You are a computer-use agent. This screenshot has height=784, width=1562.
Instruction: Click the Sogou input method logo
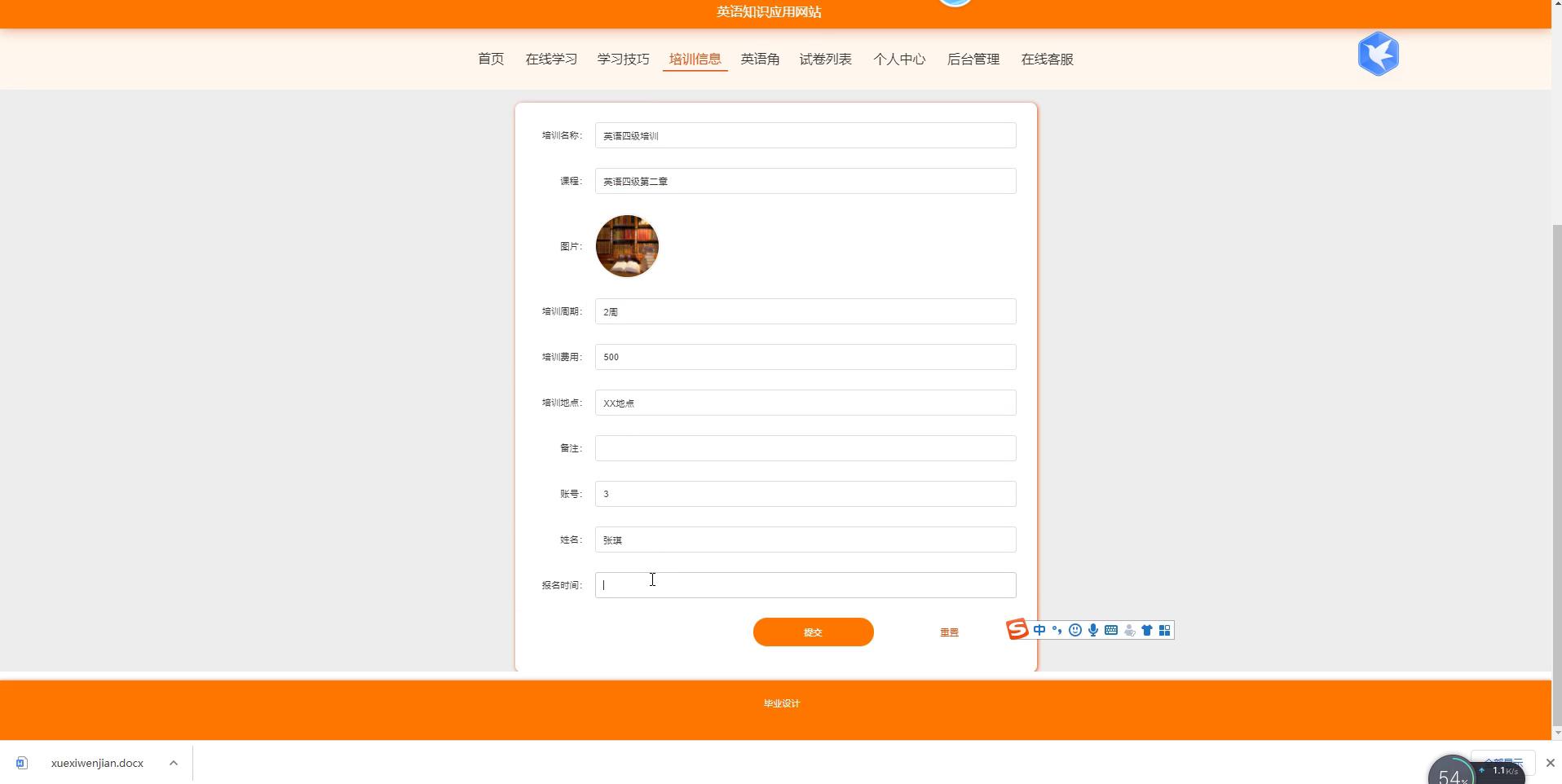pos(1017,630)
